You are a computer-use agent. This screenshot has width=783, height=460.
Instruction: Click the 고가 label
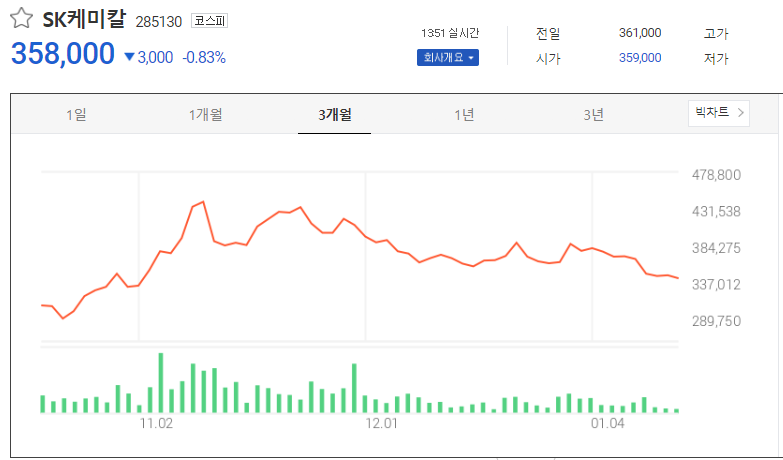(716, 33)
